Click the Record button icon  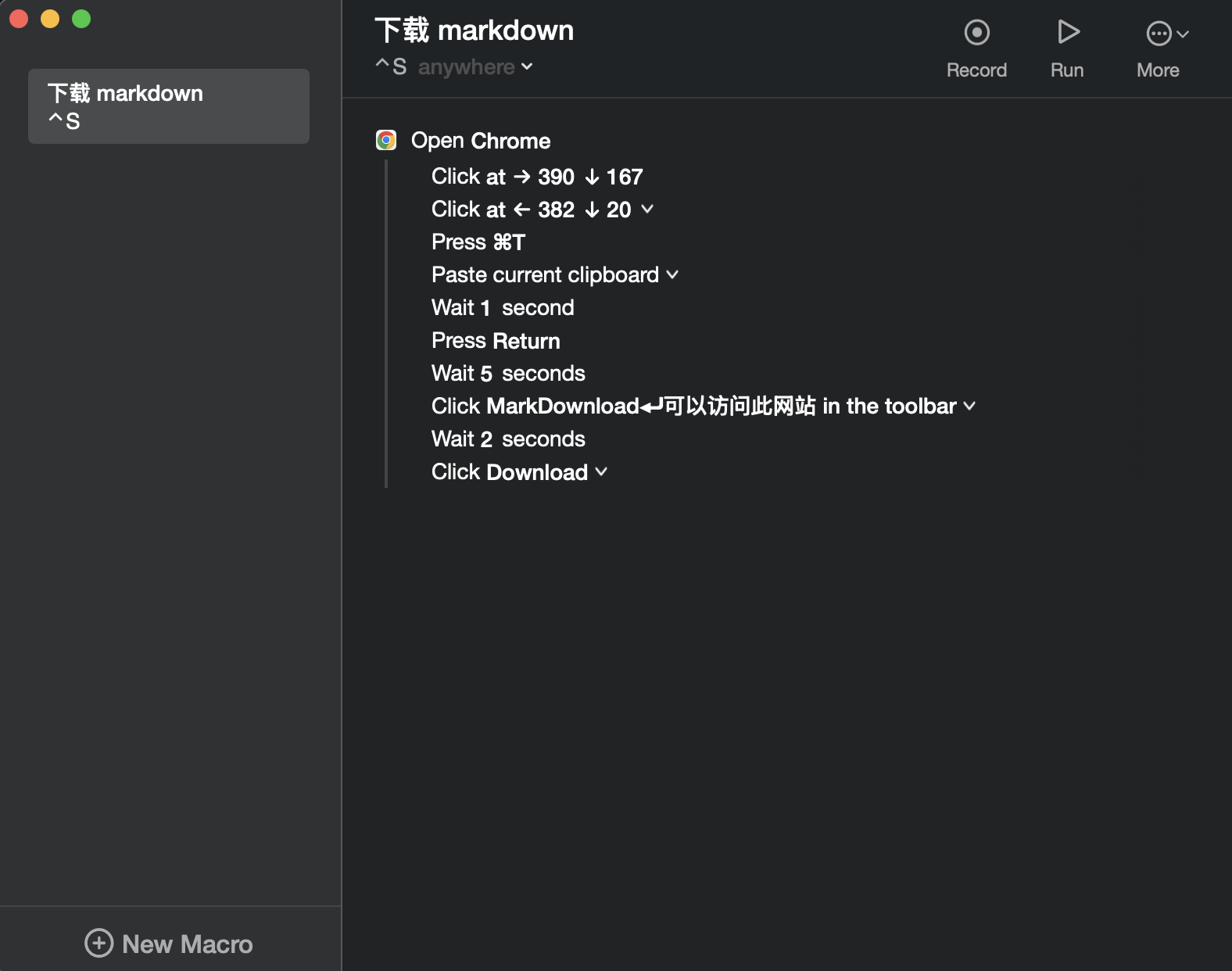(976, 33)
